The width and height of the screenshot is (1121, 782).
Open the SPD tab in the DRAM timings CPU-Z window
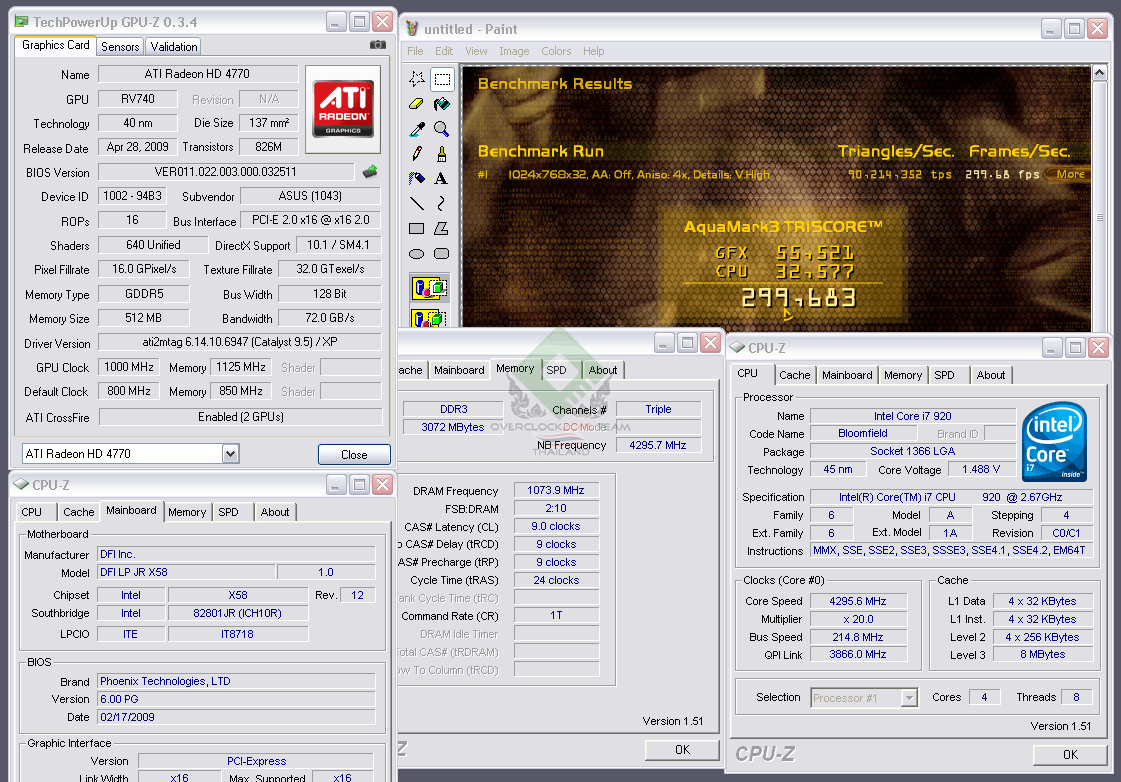[556, 370]
